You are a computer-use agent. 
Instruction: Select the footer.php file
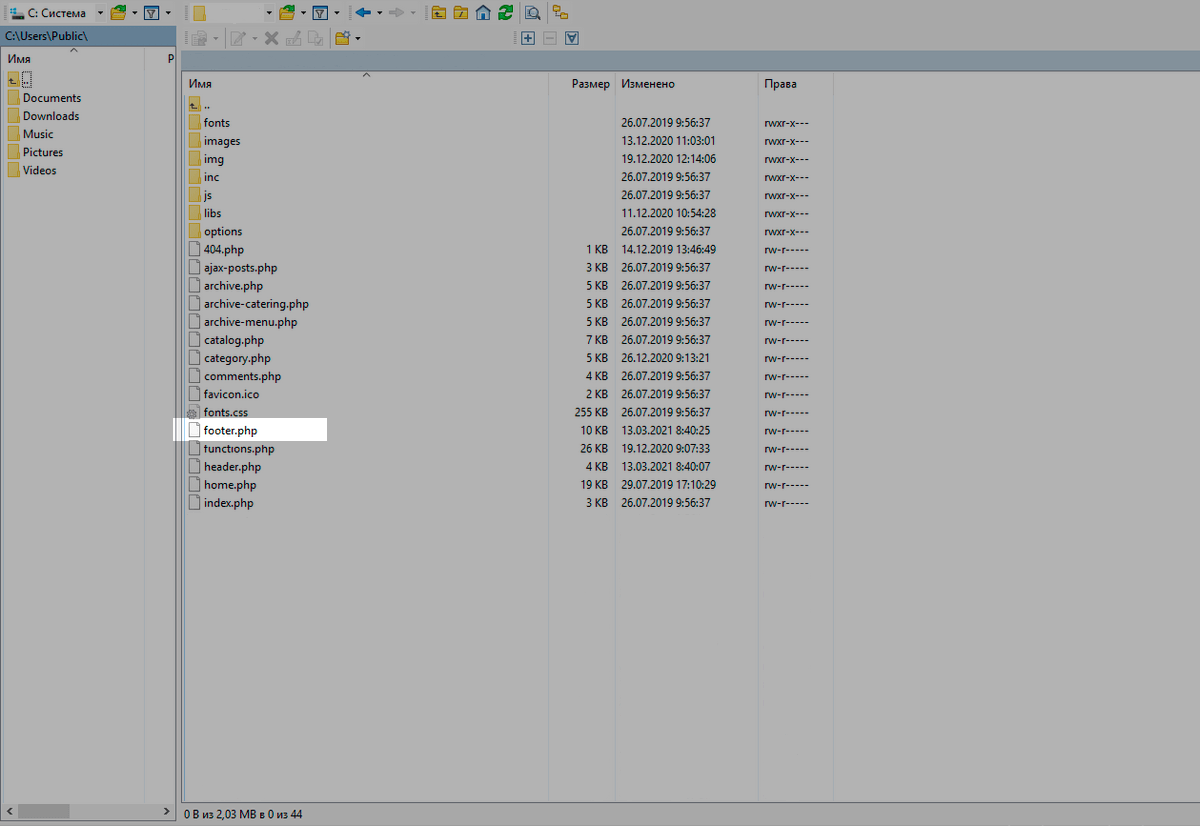(230, 430)
